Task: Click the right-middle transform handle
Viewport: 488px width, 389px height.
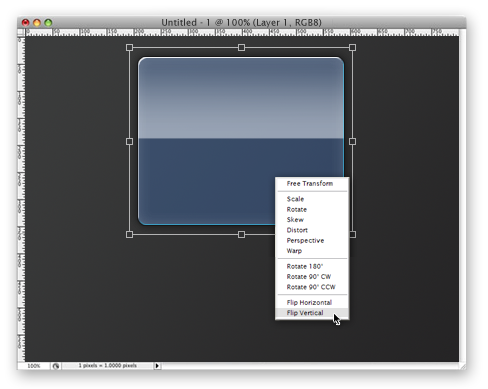Action: coord(352,142)
